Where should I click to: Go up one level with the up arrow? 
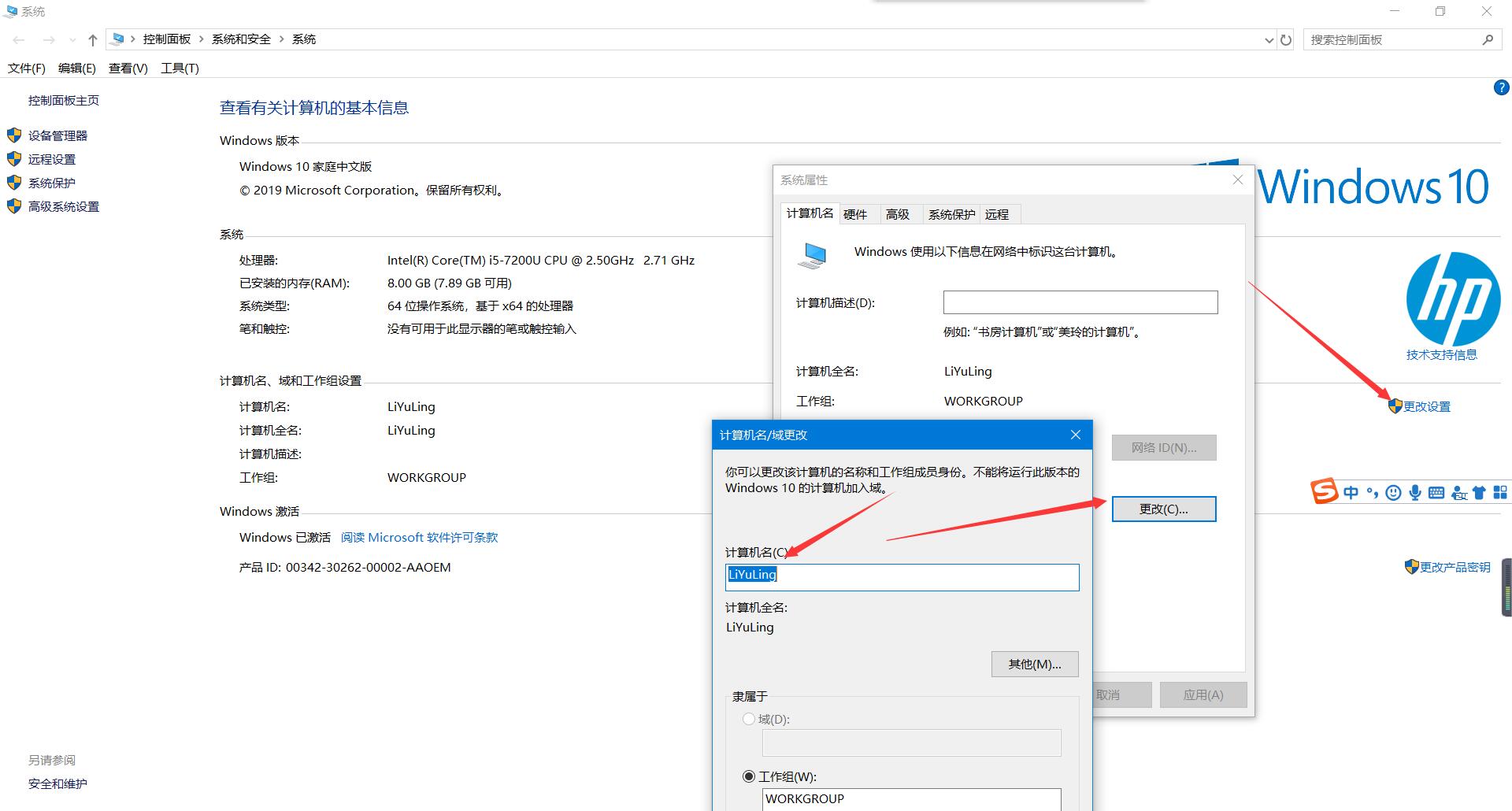pyautogui.click(x=93, y=39)
